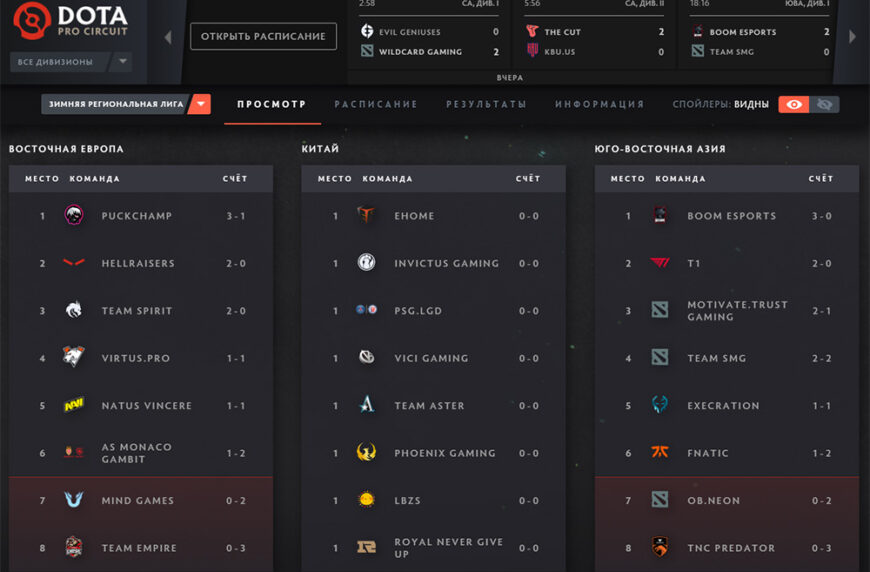Click the Юго-Восточная Азия region heading
This screenshot has width=870, height=572.
[660, 149]
